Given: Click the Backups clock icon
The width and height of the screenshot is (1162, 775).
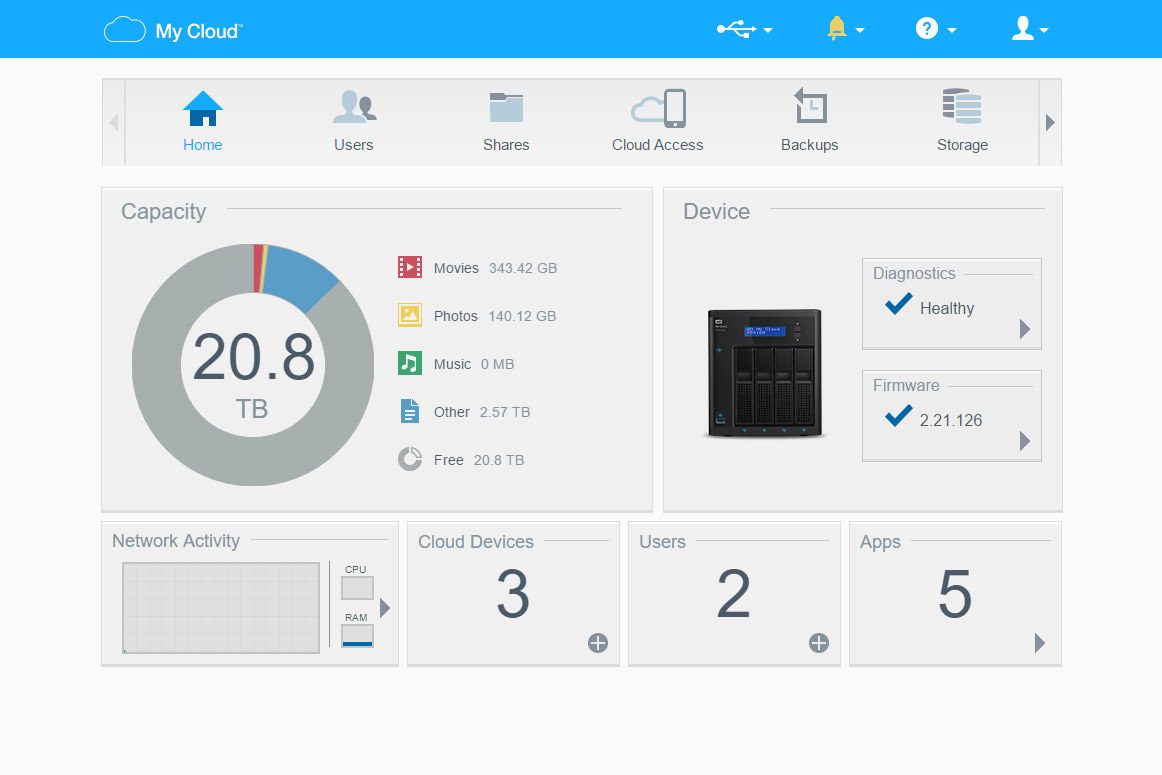Looking at the screenshot, I should tap(810, 105).
